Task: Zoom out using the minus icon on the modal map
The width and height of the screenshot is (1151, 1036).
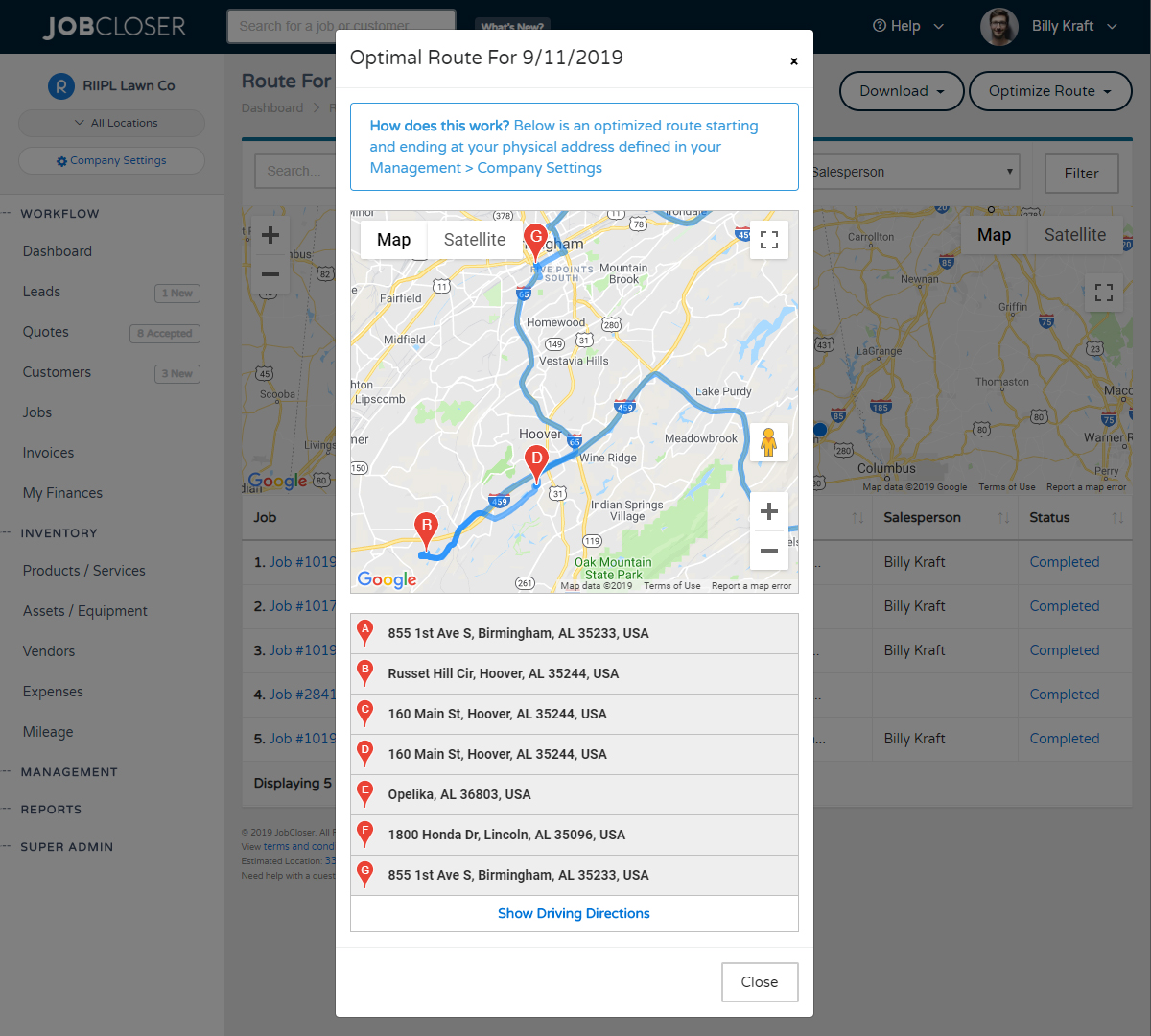Action: tap(768, 551)
